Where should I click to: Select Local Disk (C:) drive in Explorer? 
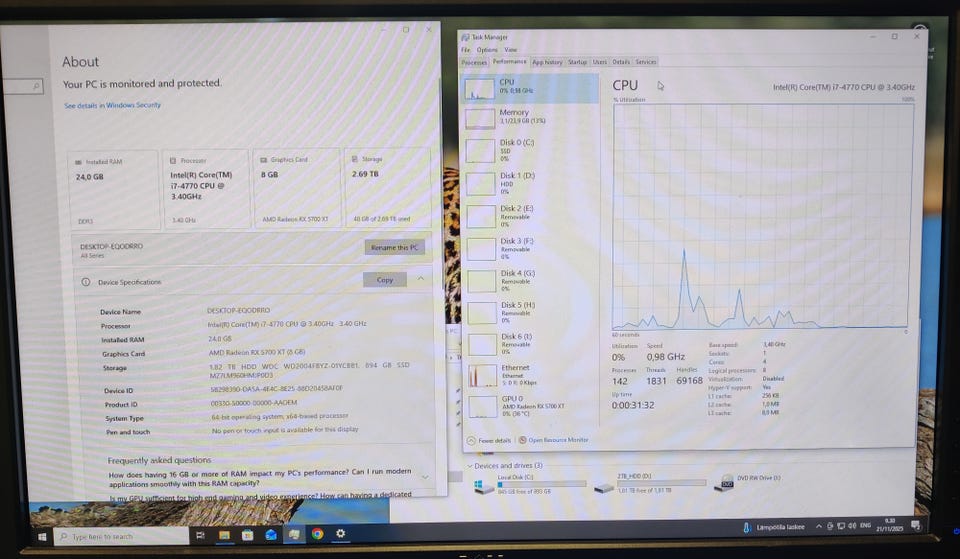pos(530,484)
